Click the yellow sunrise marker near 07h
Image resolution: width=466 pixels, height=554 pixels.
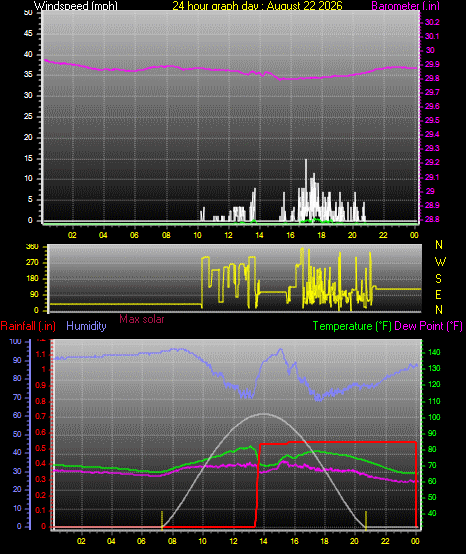coord(162,520)
